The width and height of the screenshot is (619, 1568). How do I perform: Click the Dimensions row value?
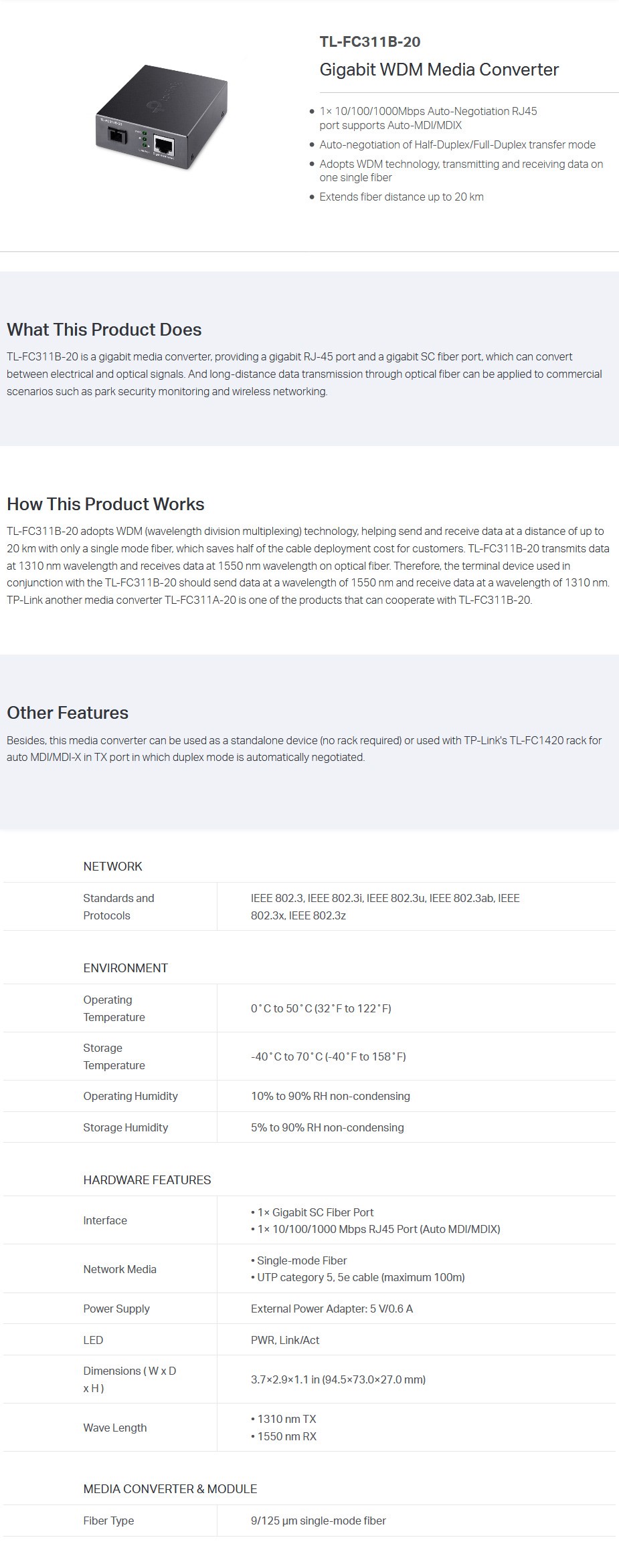pos(338,1379)
